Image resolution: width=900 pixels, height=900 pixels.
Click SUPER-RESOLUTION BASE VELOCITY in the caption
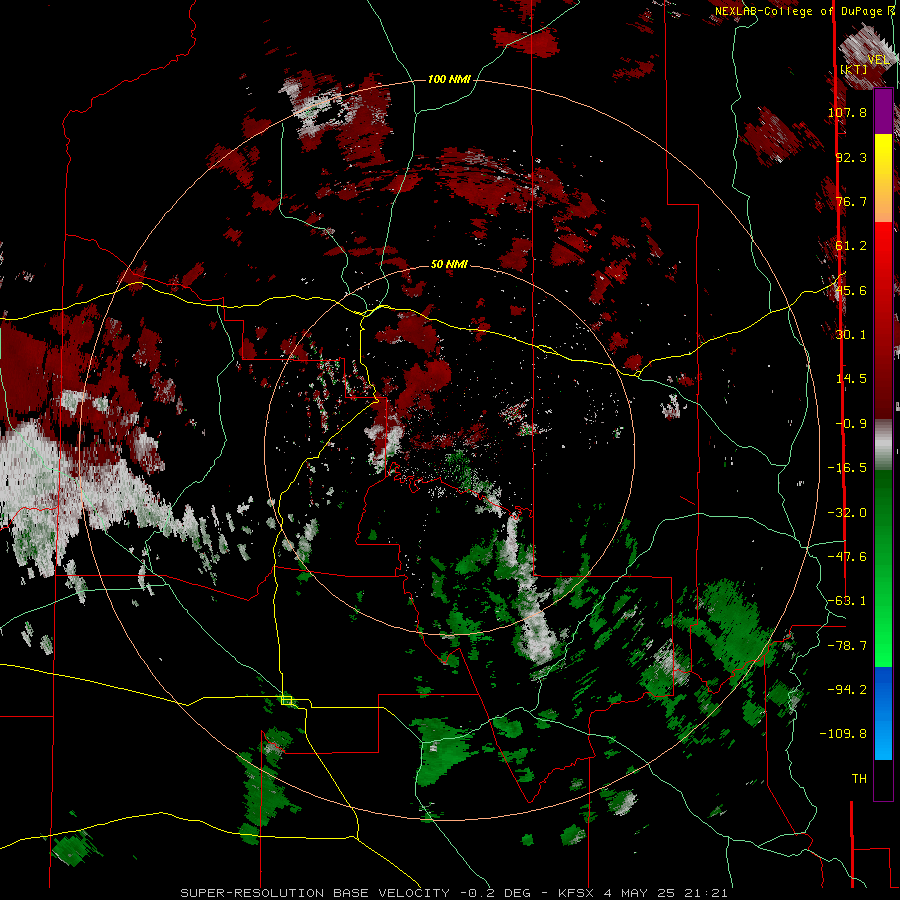(x=315, y=893)
